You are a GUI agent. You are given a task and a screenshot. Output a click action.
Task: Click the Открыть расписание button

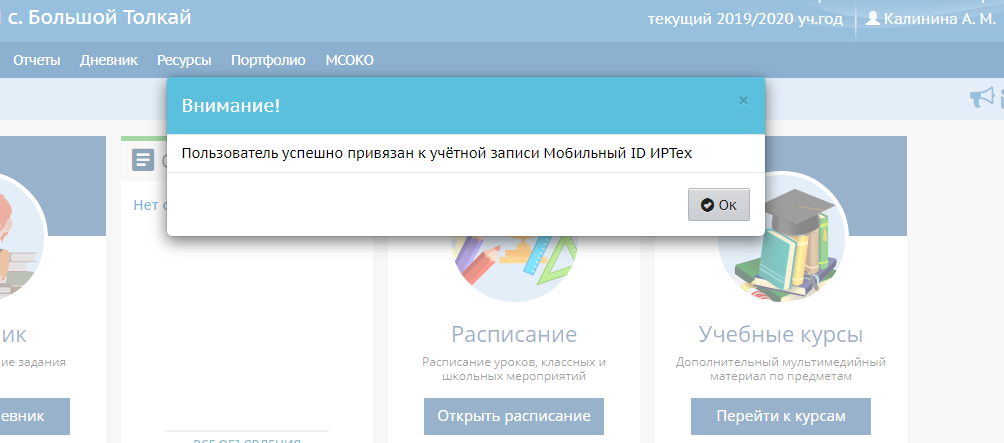click(x=514, y=416)
